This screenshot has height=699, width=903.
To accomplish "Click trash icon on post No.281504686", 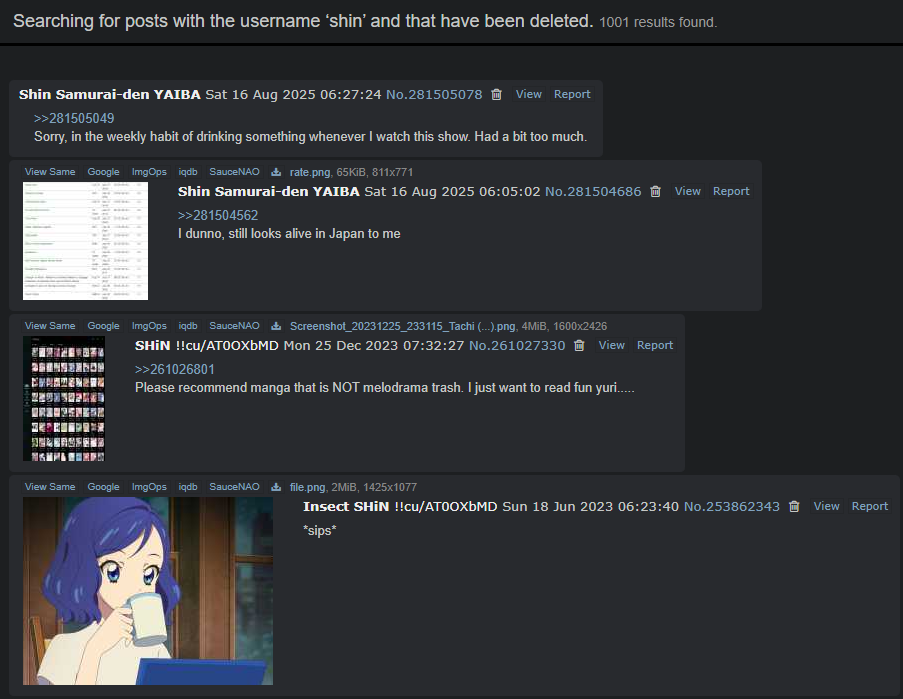I will 655,191.
